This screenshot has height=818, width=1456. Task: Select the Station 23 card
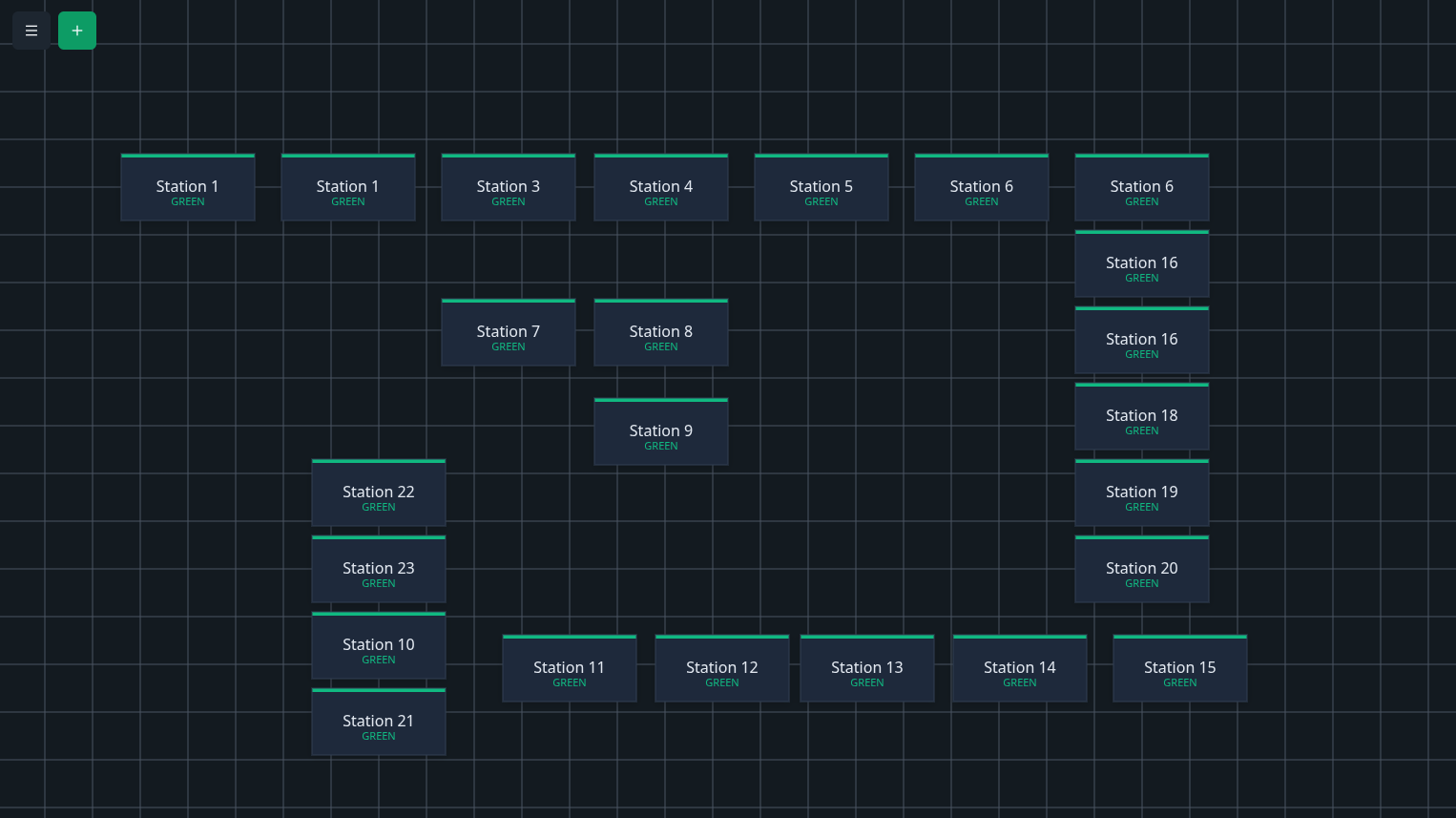(x=378, y=569)
